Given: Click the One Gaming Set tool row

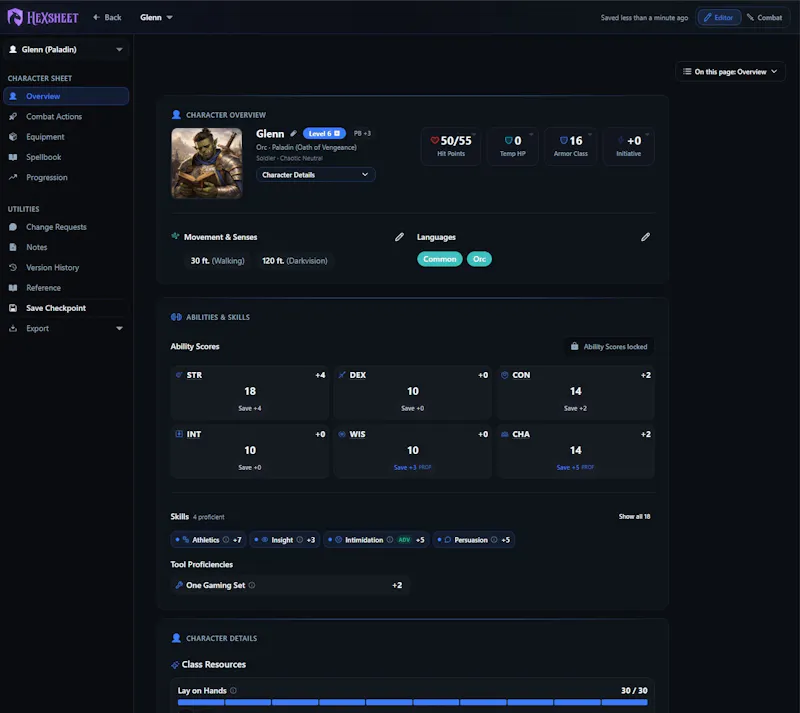Looking at the screenshot, I should [290, 585].
